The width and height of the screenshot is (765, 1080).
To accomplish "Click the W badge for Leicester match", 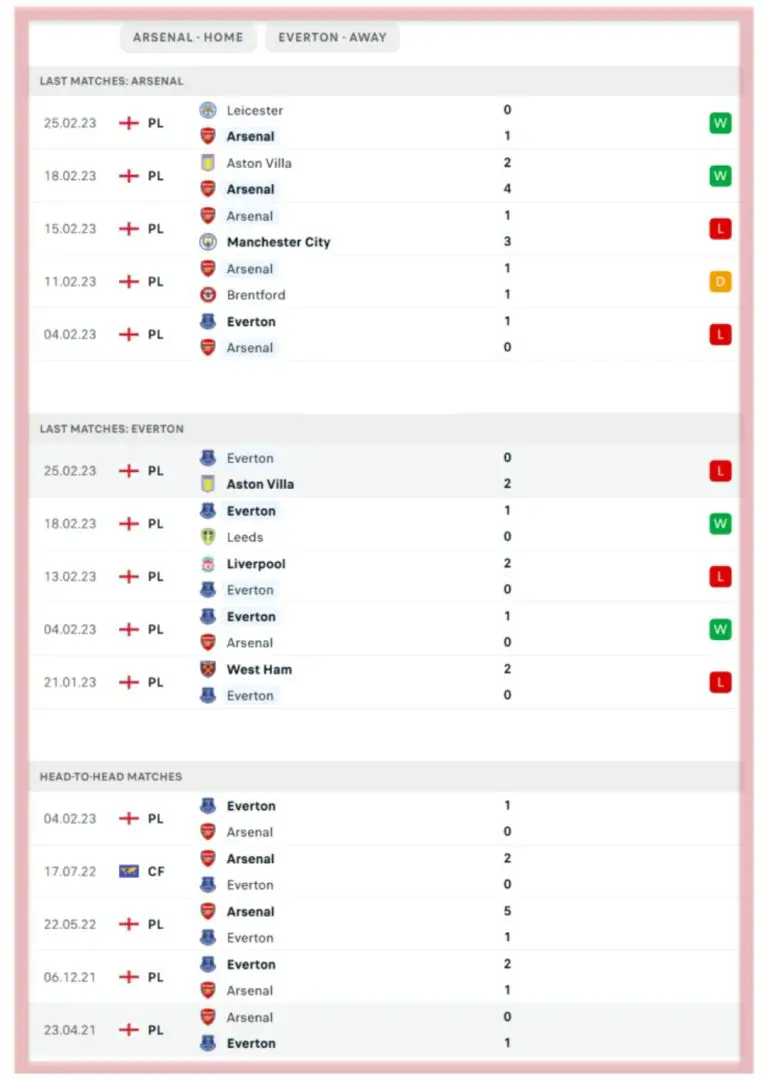I will tap(720, 123).
